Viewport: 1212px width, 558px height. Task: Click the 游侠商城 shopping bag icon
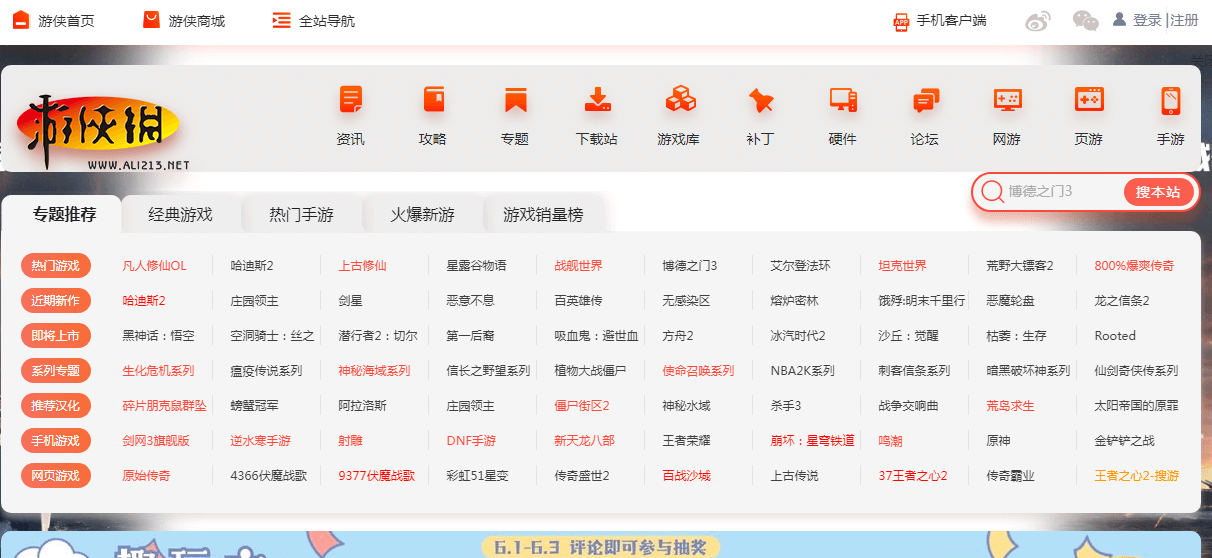click(x=152, y=20)
